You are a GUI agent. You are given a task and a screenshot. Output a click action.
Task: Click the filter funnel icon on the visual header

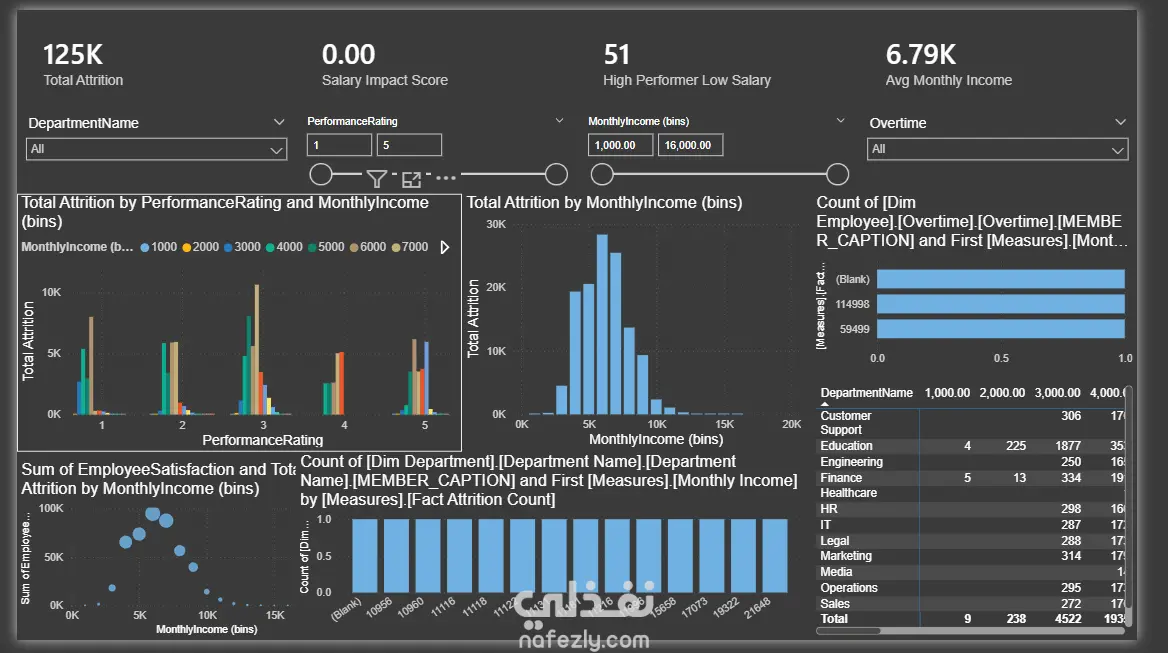[376, 179]
